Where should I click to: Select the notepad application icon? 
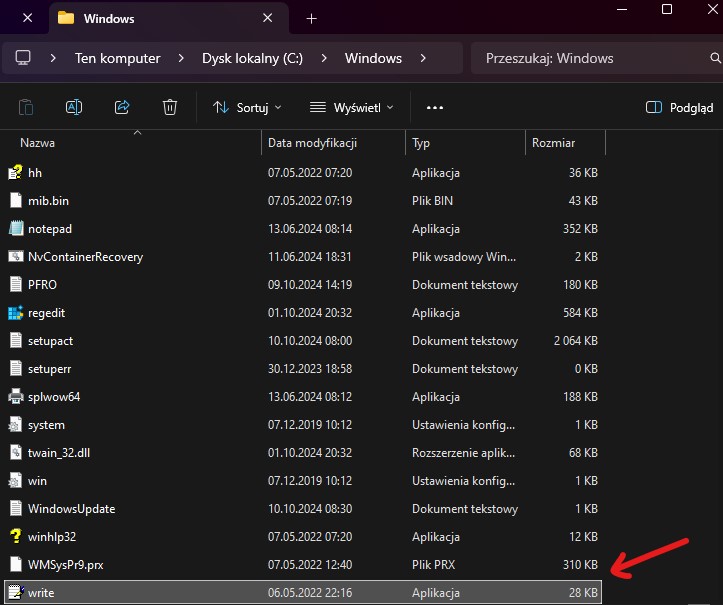tap(16, 229)
